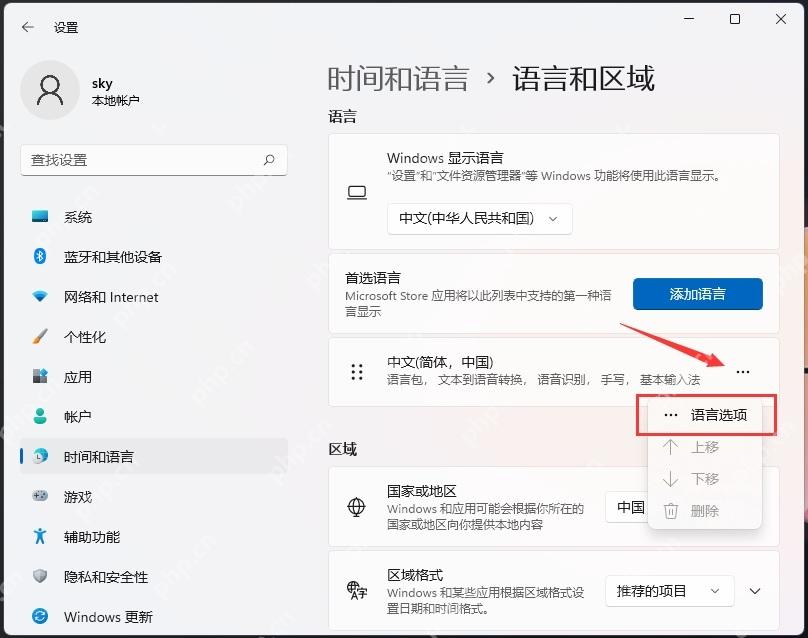Click the 帐户 person icon

(40, 416)
